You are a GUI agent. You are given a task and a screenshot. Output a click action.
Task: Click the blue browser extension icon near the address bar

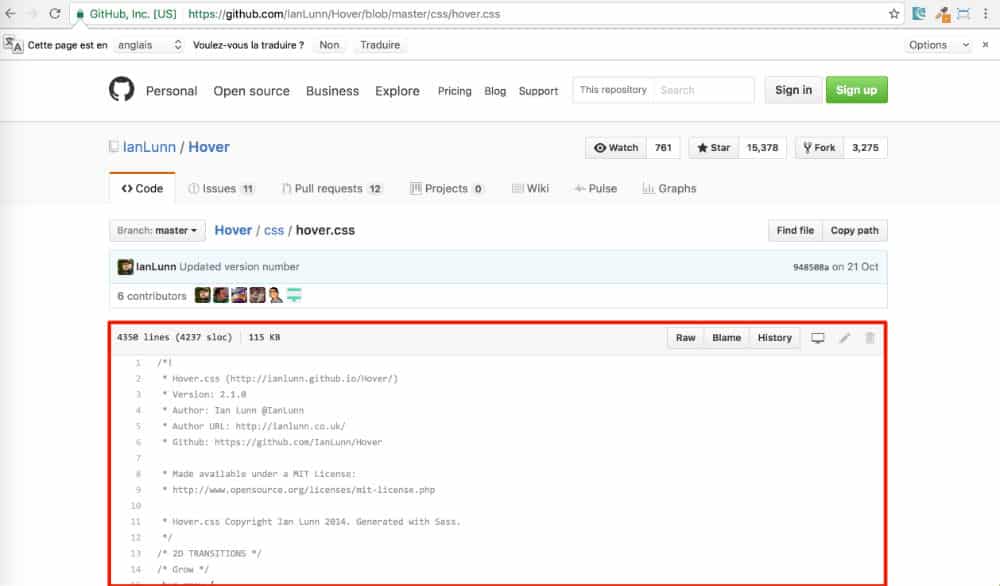tap(919, 14)
